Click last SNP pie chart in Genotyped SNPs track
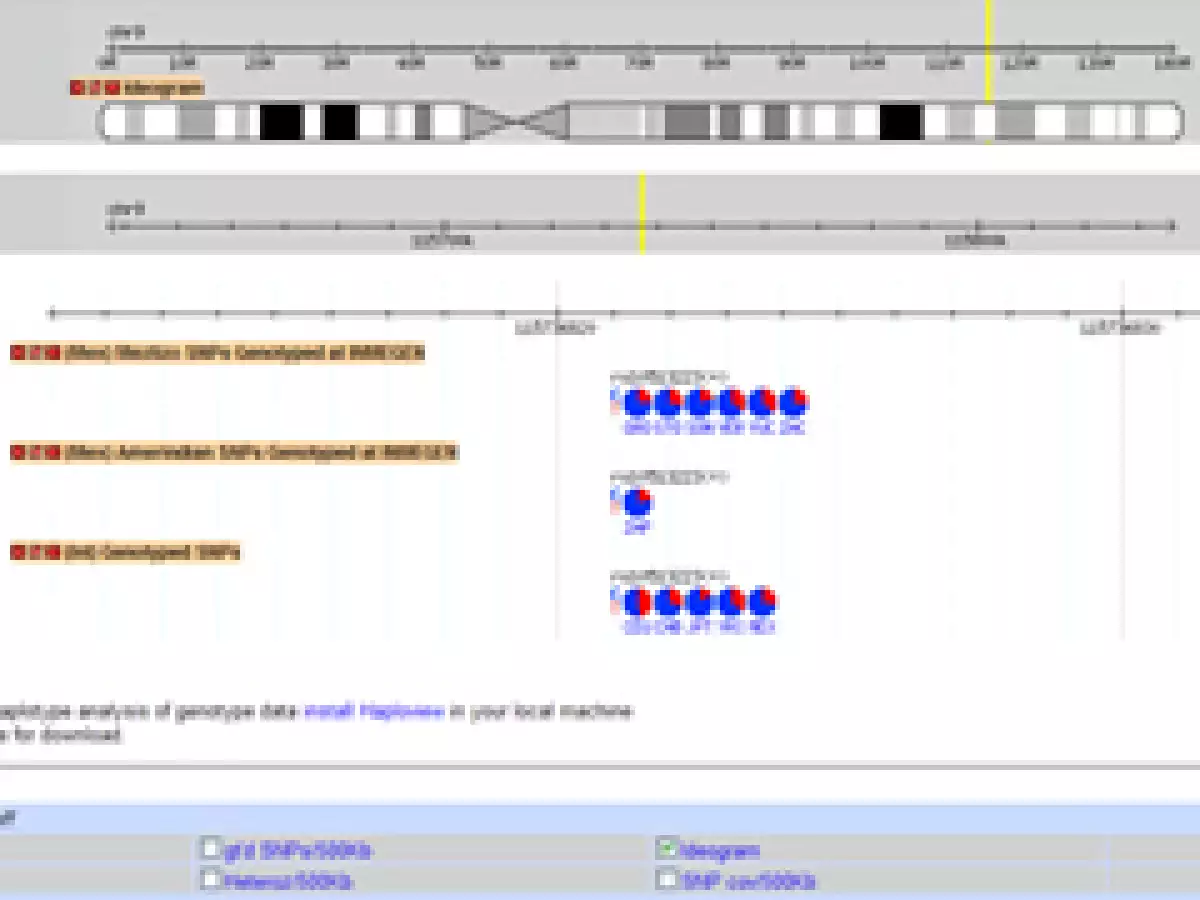Screen dimensions: 1200x900 click(x=762, y=602)
